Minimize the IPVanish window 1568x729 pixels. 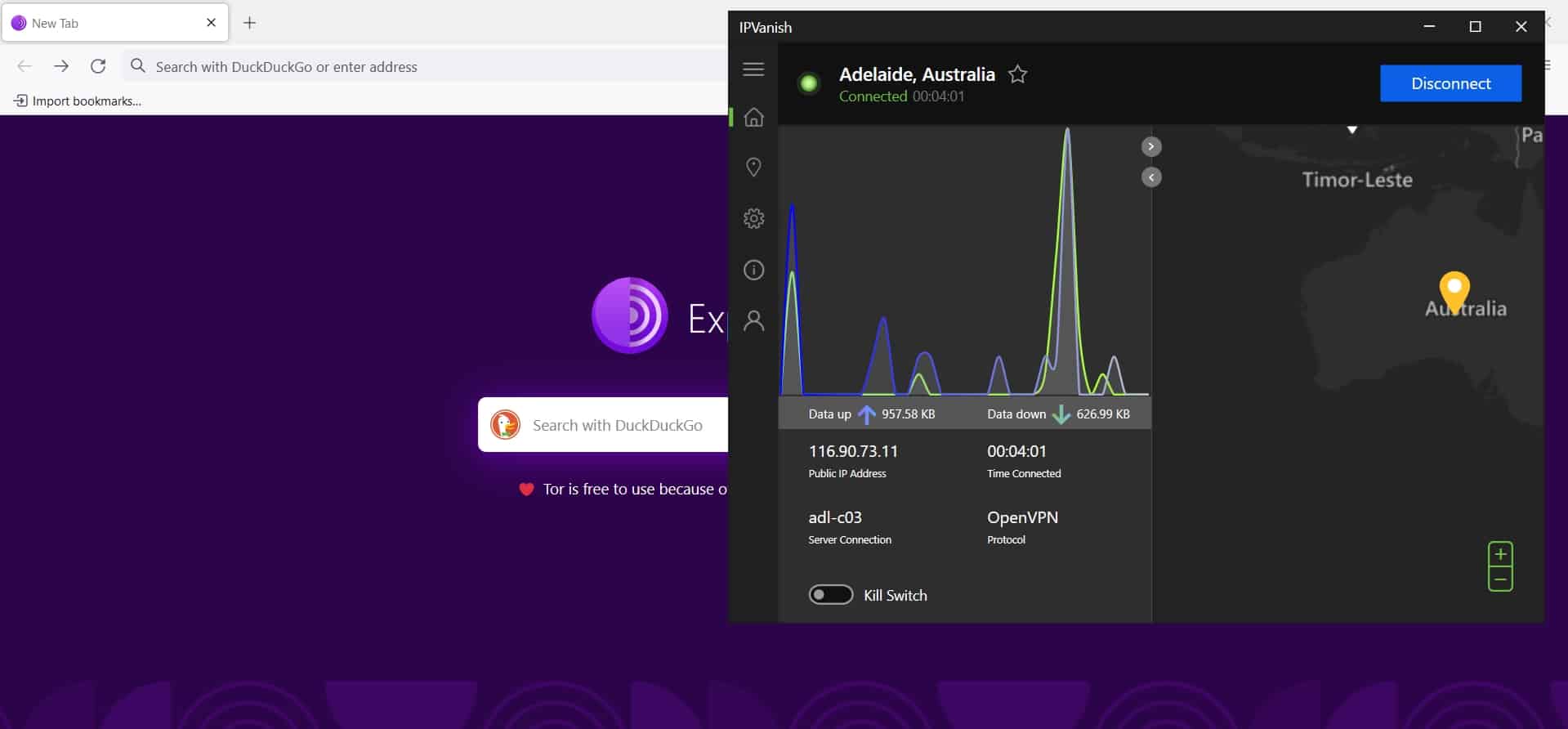[x=1429, y=27]
